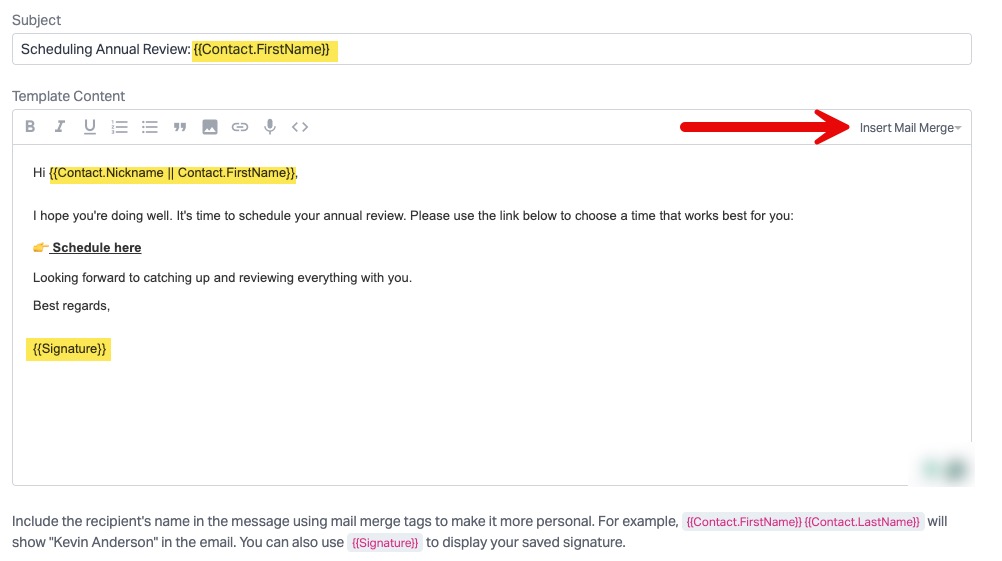
Task: Click the "Schedule here" link
Action: pos(97,248)
